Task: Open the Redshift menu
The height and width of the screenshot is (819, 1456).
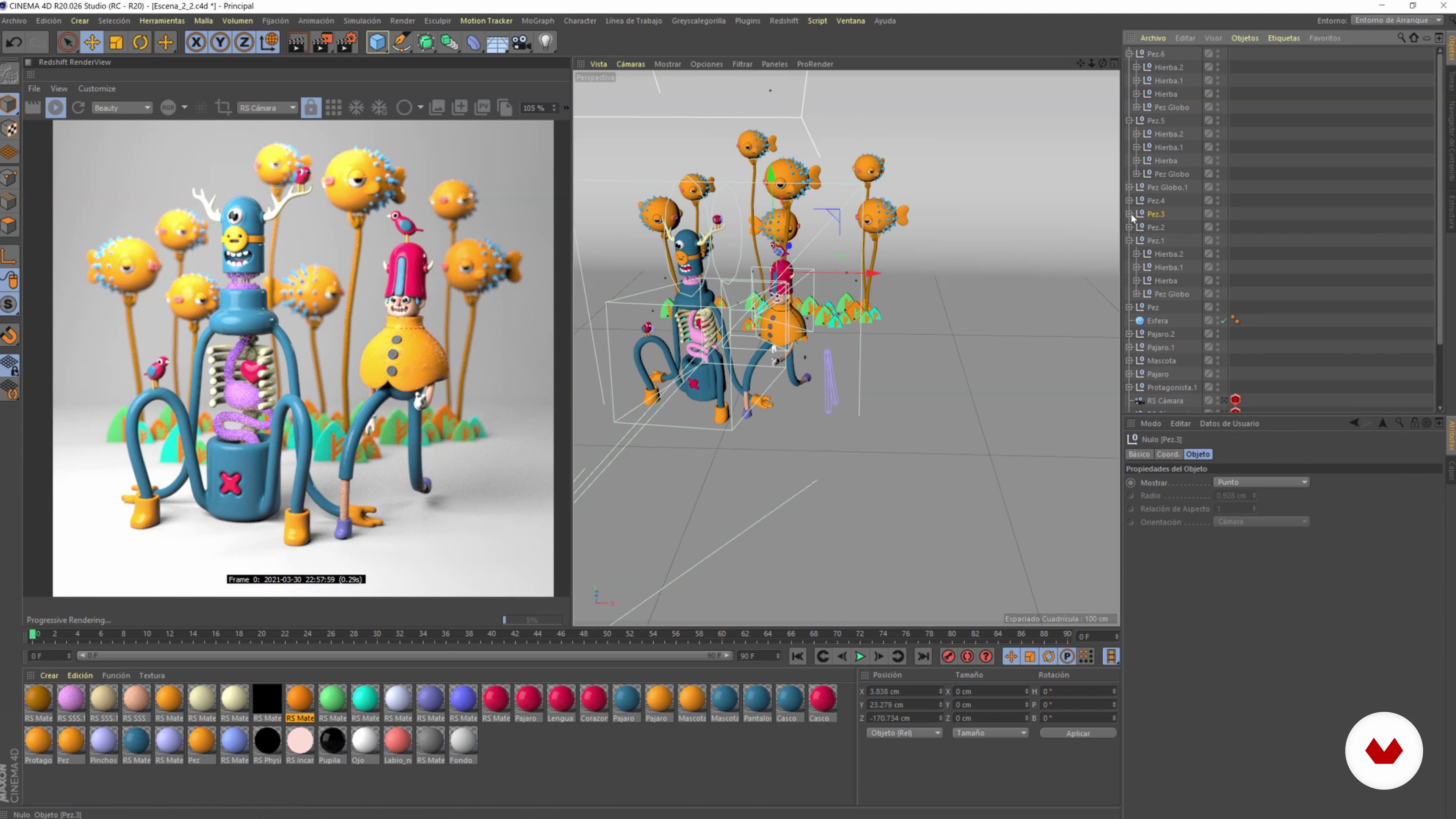Action: coord(784,21)
